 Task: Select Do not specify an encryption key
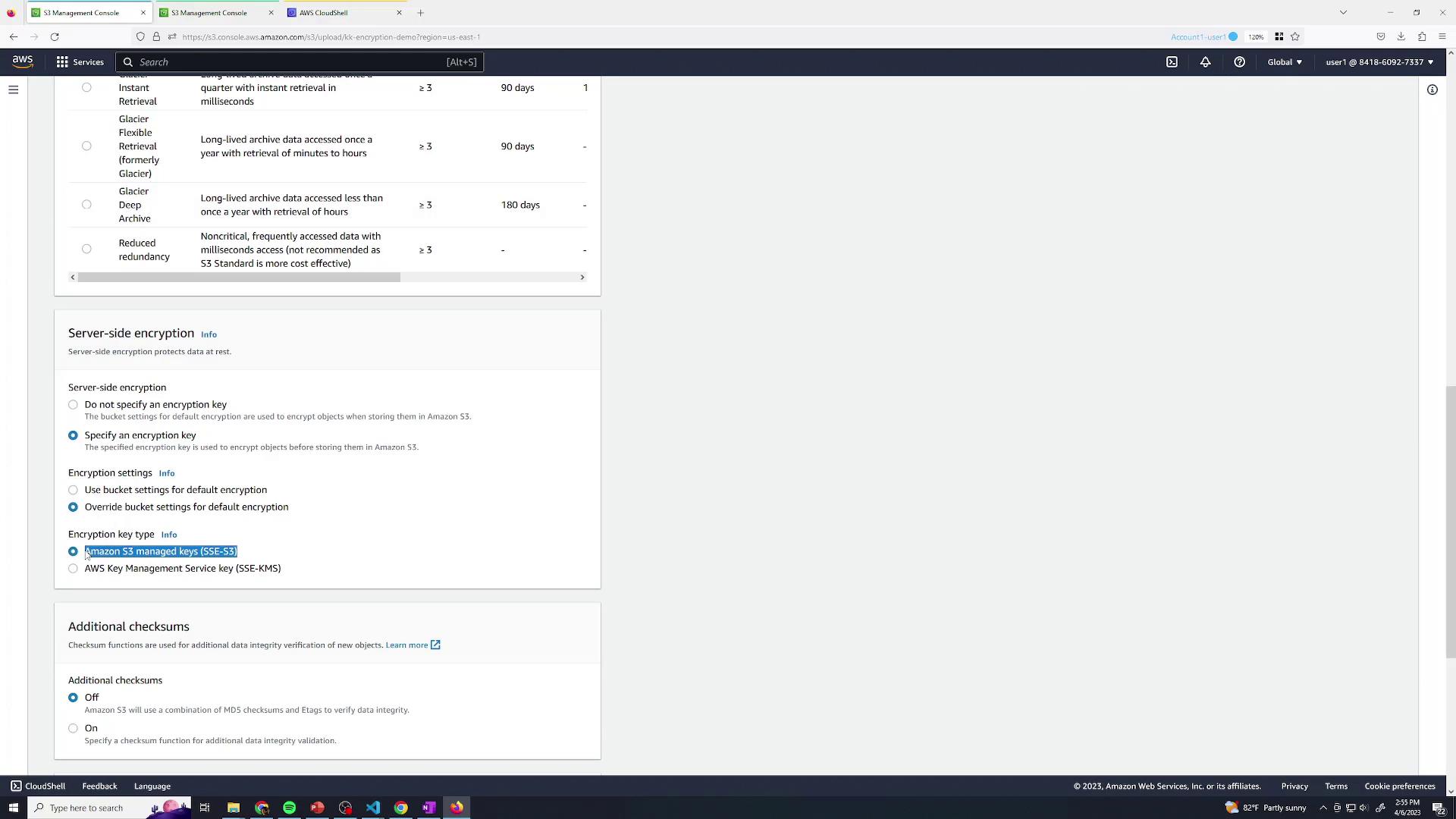tap(73, 405)
